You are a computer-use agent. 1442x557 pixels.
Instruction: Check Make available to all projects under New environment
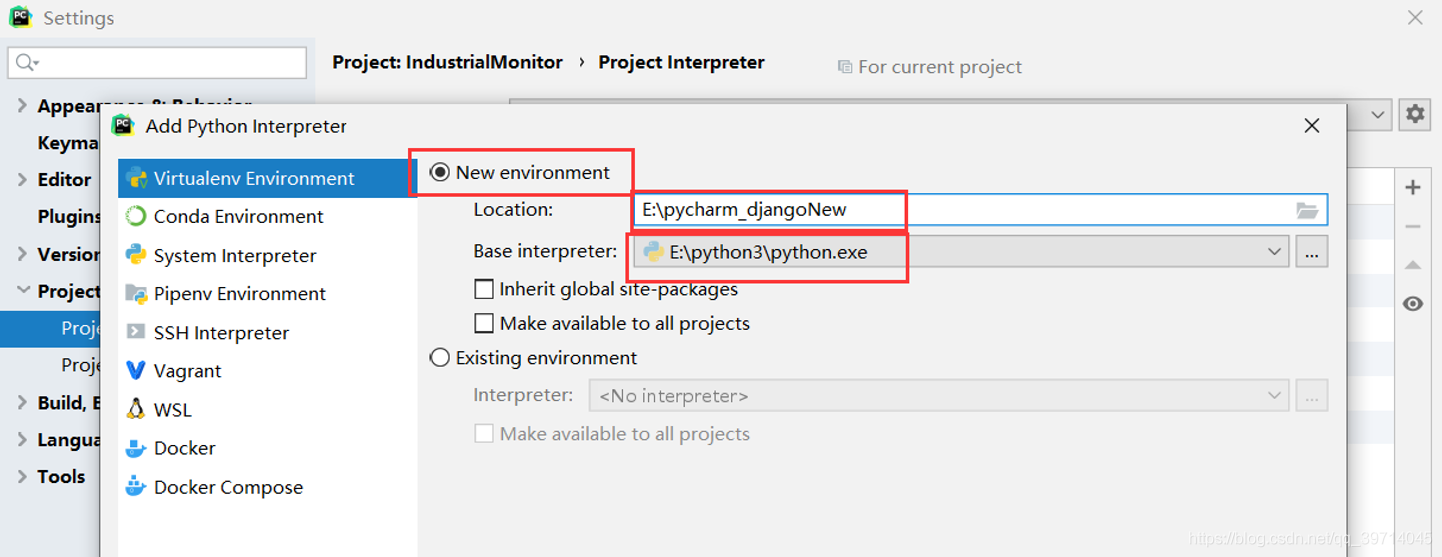pos(484,323)
